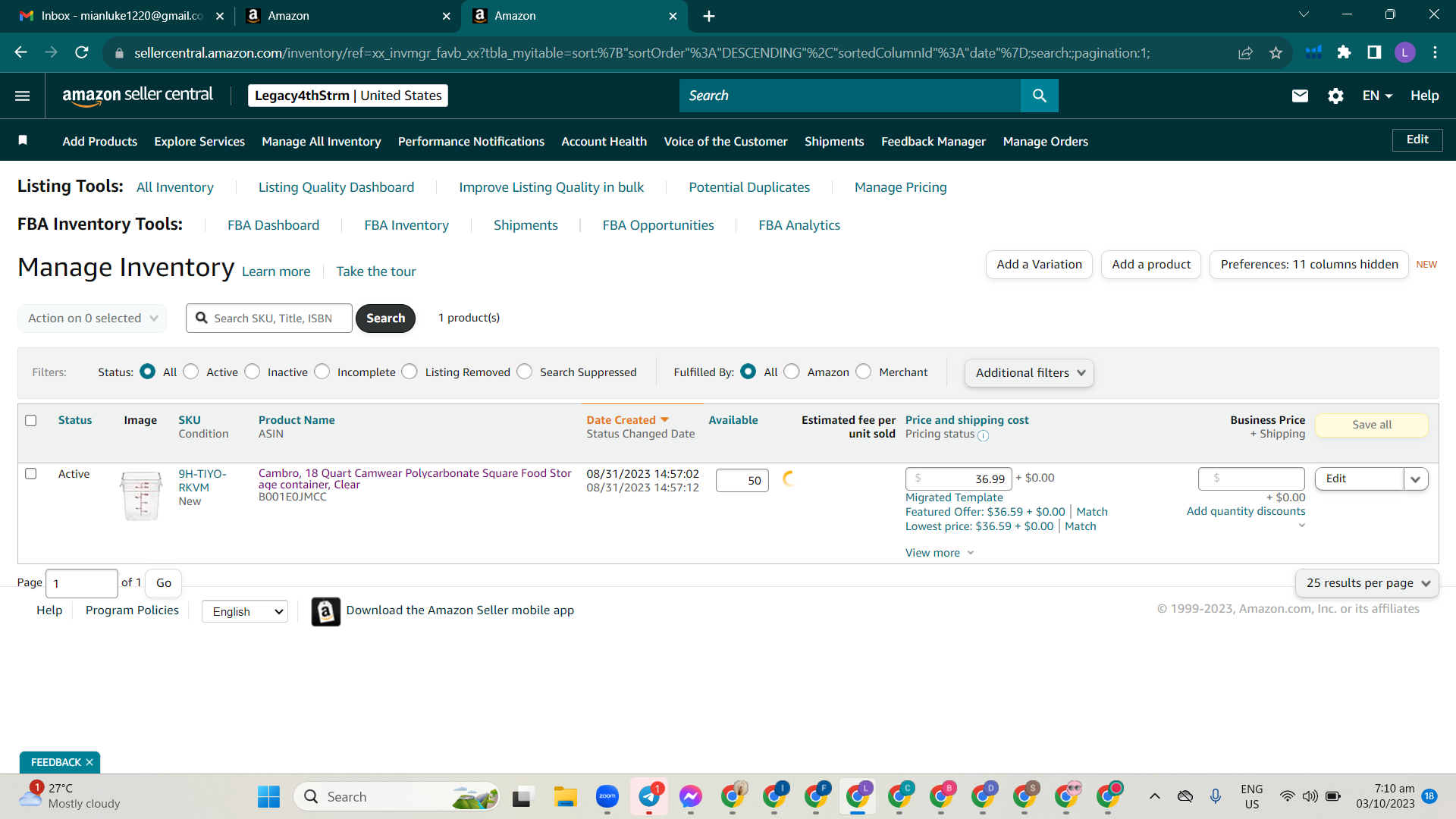This screenshot has height=819, width=1456.
Task: Open Manage All Inventory in the menu bar
Action: point(322,141)
